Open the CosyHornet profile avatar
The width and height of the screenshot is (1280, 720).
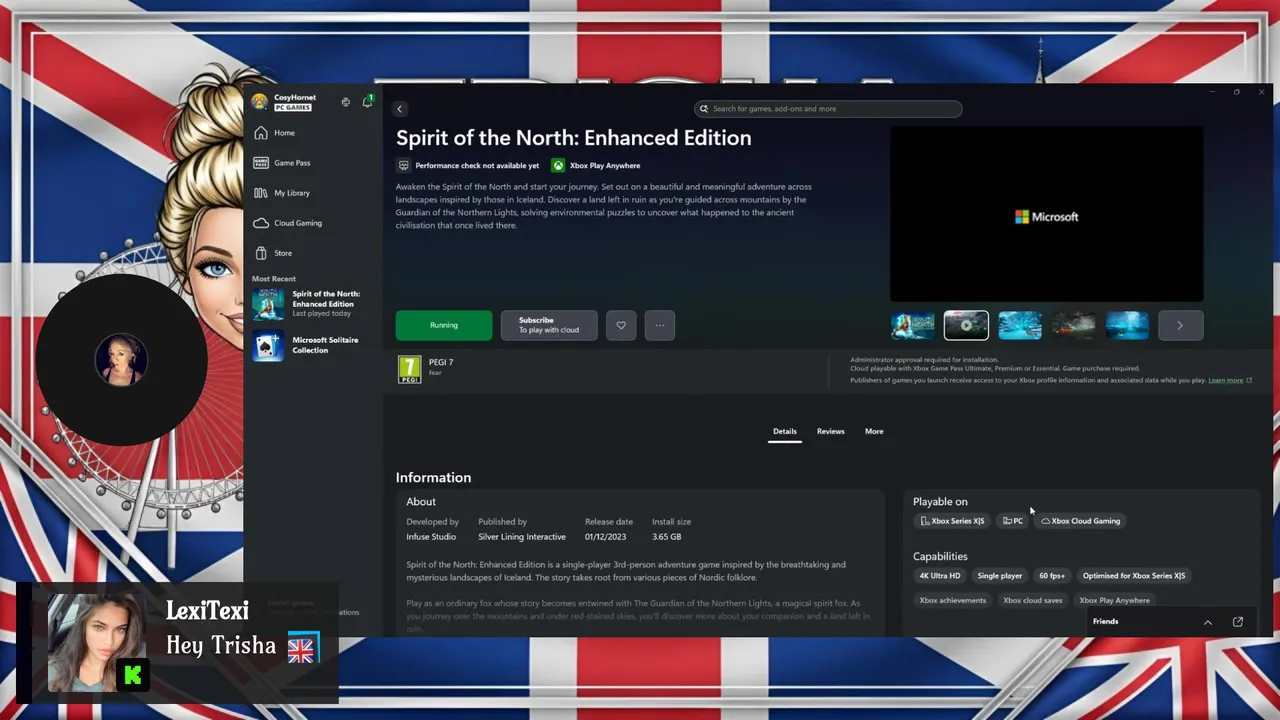[259, 101]
